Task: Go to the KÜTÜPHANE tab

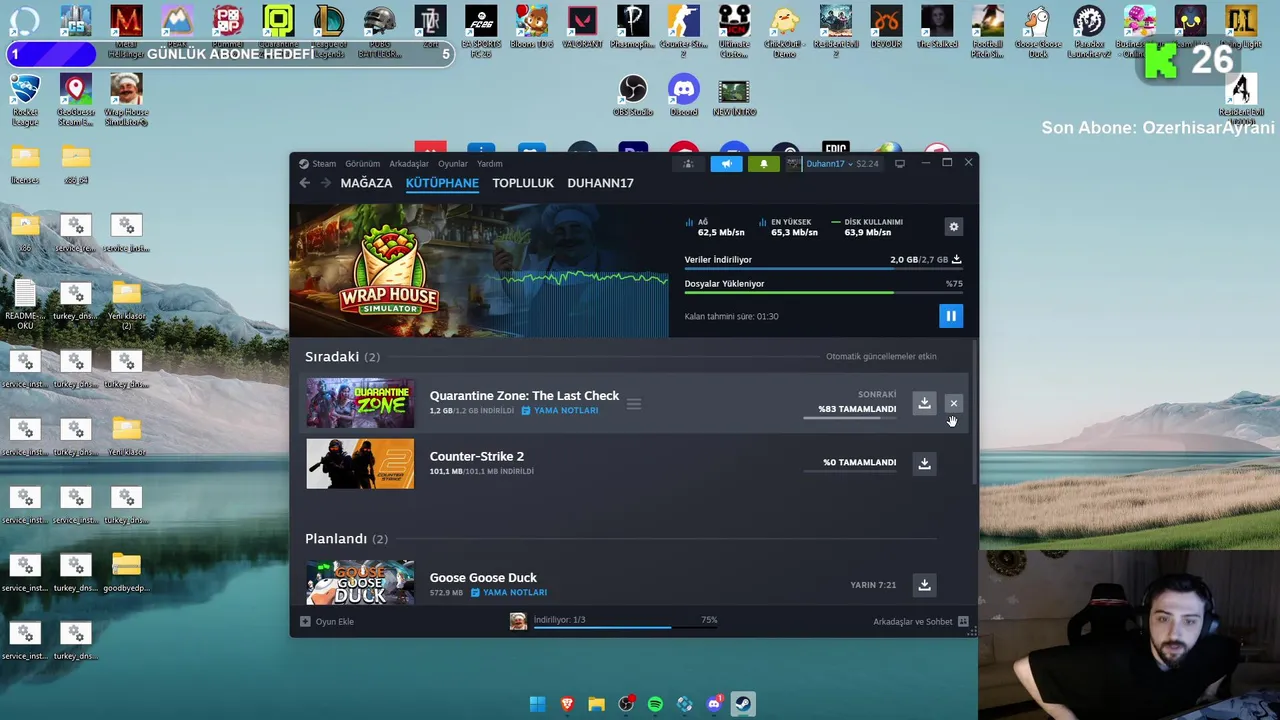Action: 442,183
